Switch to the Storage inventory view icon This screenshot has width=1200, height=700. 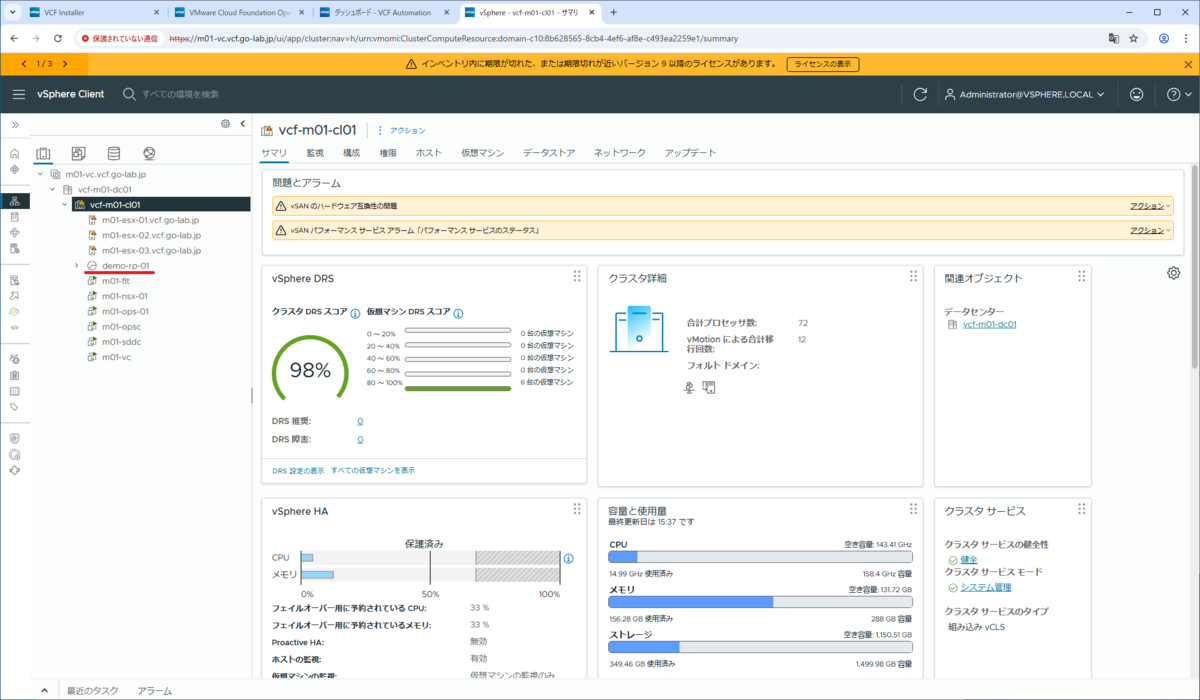(114, 154)
